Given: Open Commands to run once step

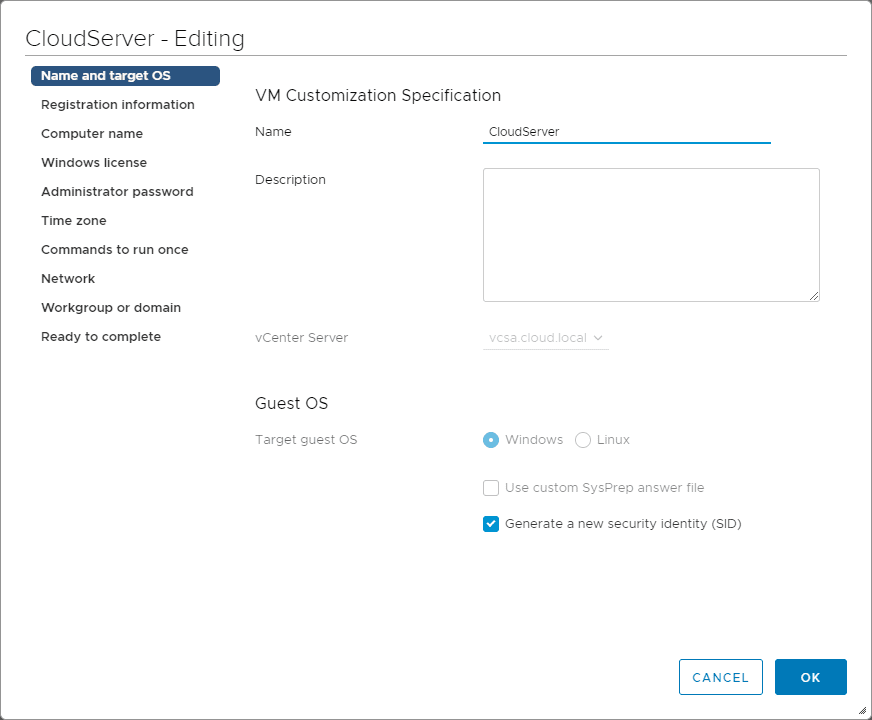Looking at the screenshot, I should pos(115,250).
